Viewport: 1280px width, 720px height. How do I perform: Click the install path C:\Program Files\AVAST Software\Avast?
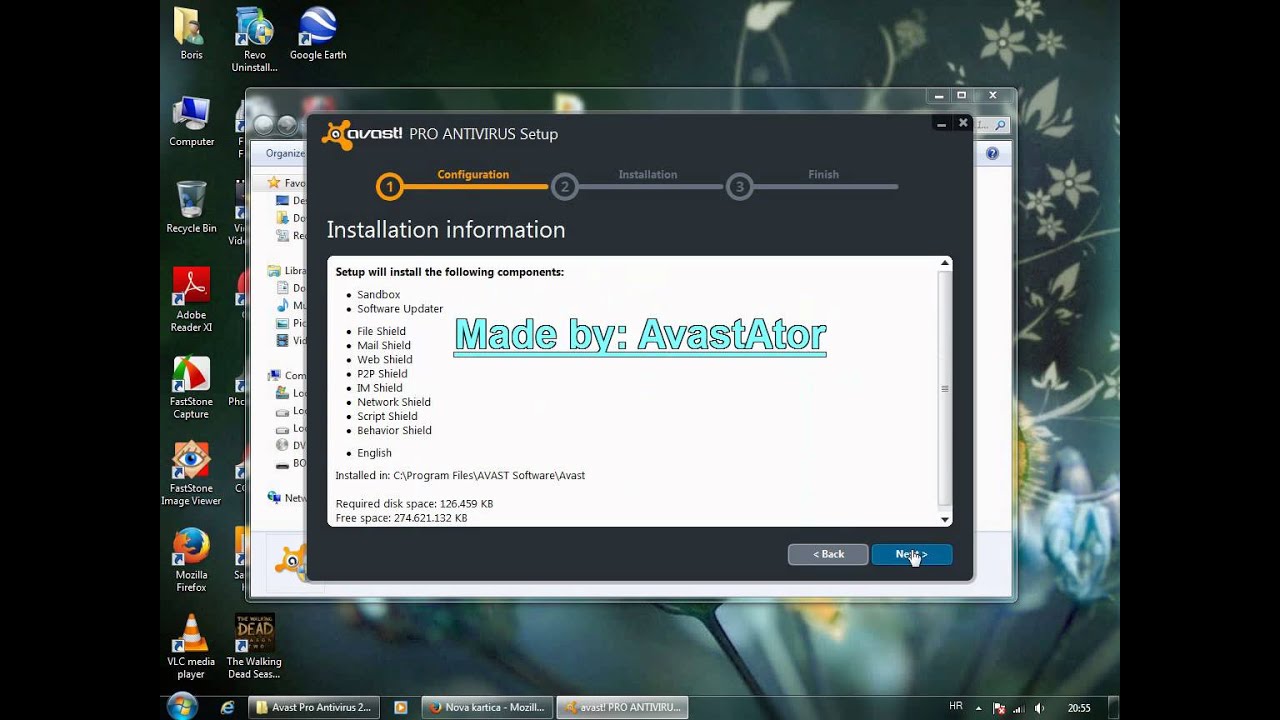(489, 476)
